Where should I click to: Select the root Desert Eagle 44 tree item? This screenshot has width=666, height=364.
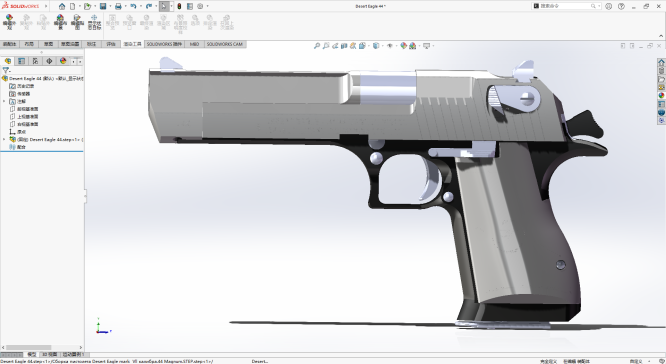click(x=42, y=78)
